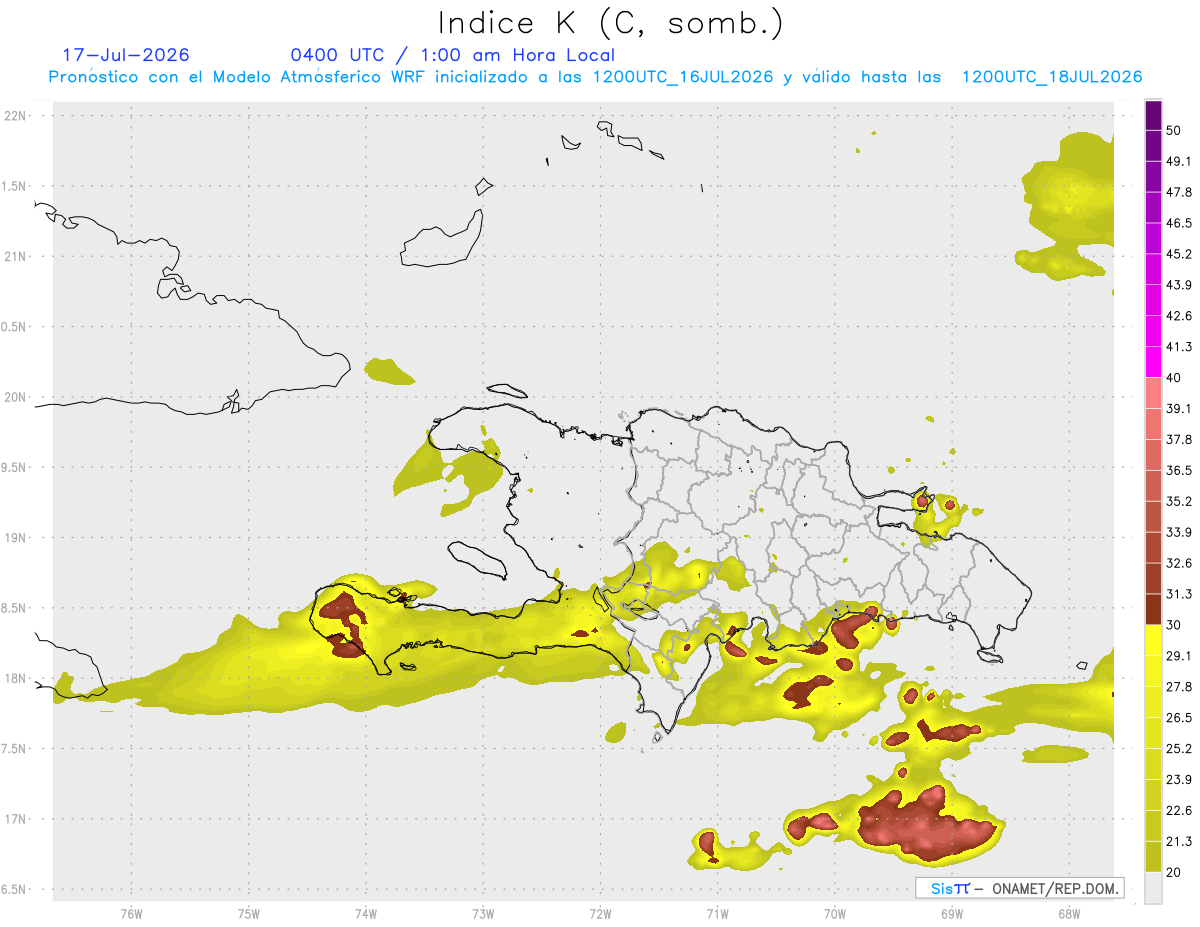Click the "22N" latitude label

coord(15,115)
